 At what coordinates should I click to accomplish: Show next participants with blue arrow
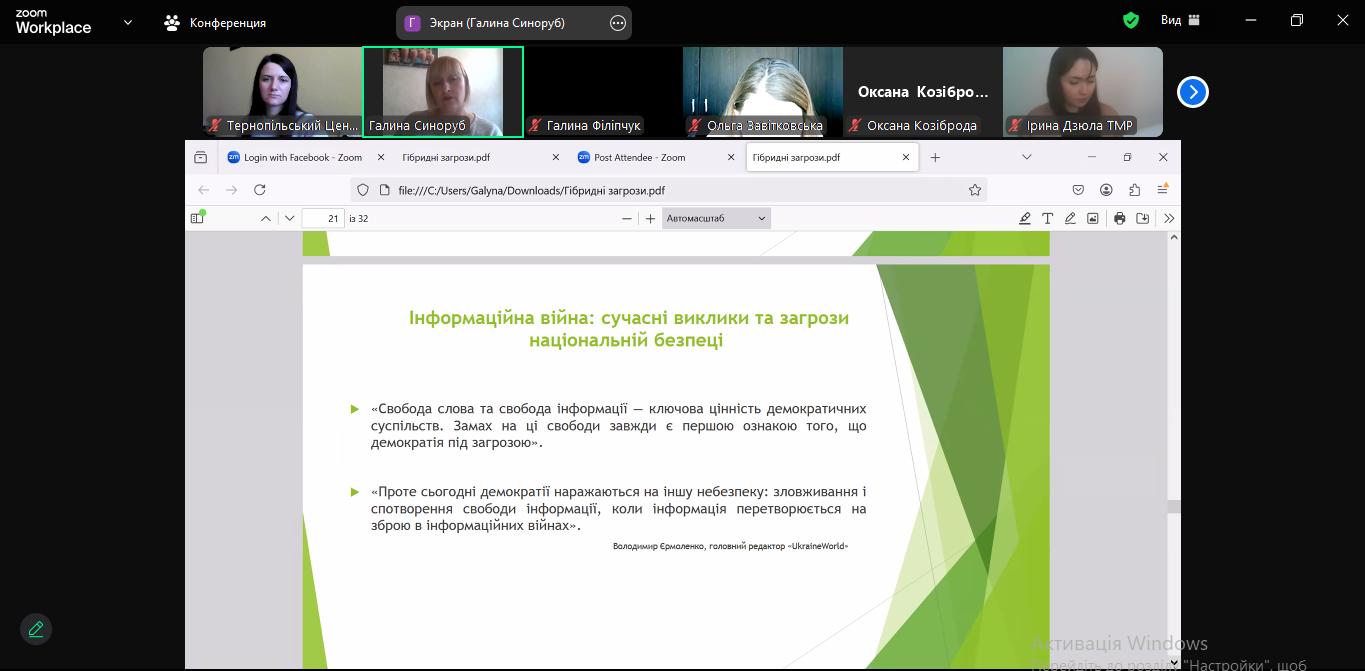pyautogui.click(x=1192, y=92)
